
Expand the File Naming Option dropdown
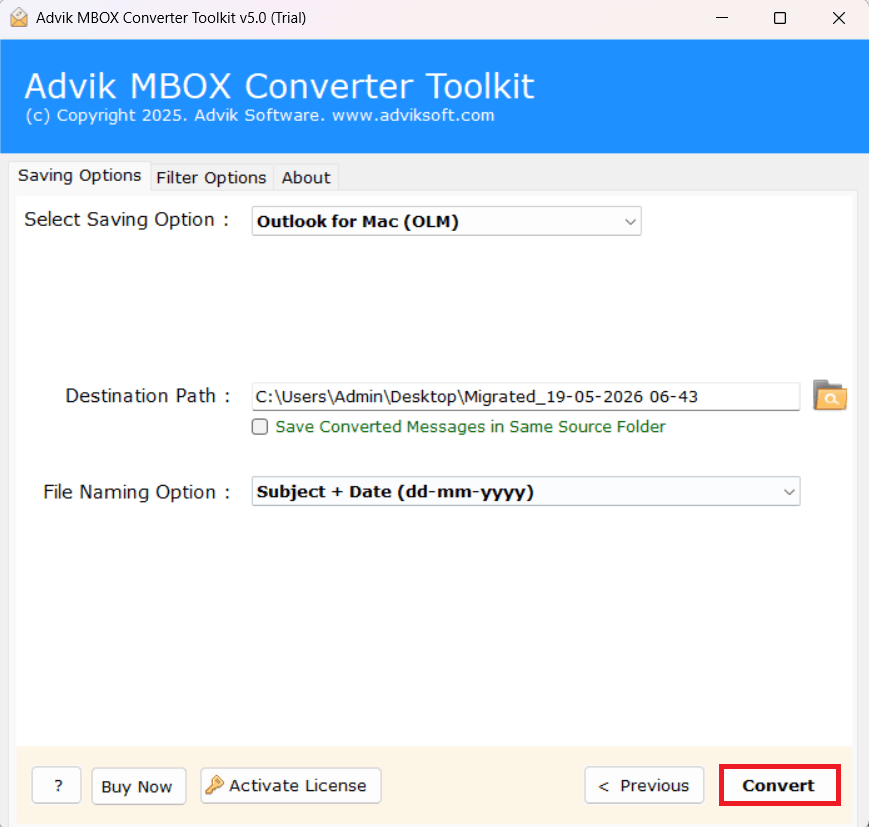525,491
